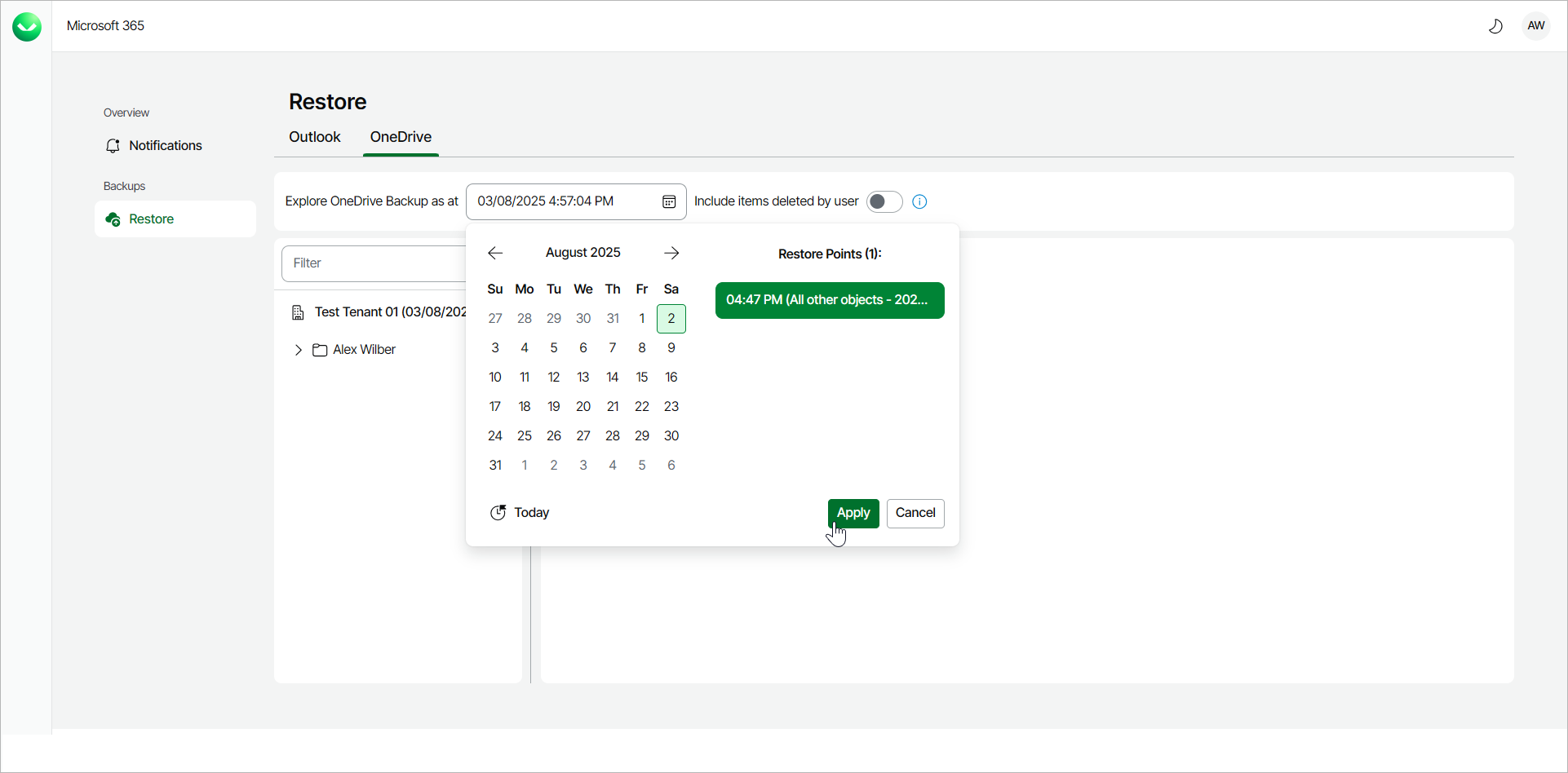Click the moon icon to switch theme
Viewport: 1568px width, 773px height.
tap(1495, 25)
